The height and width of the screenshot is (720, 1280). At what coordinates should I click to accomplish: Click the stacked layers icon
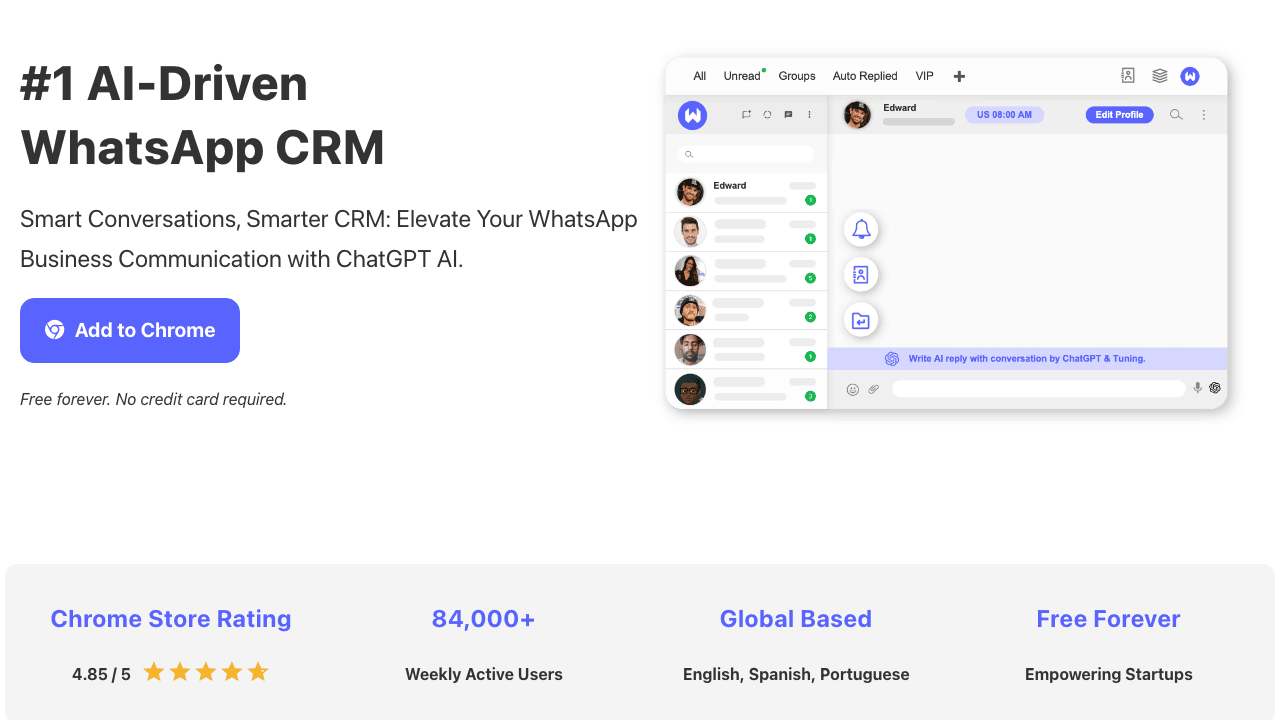[1160, 75]
